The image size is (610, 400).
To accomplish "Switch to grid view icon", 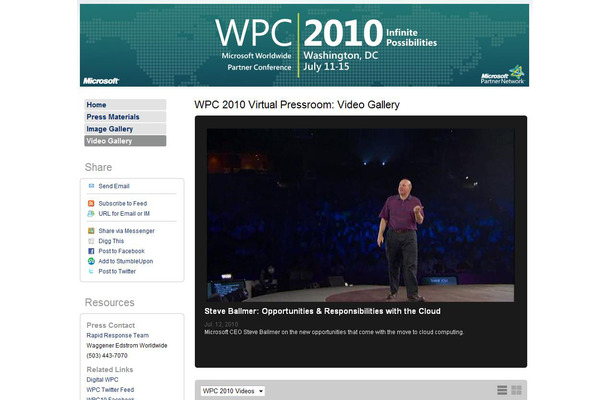I will 516,390.
